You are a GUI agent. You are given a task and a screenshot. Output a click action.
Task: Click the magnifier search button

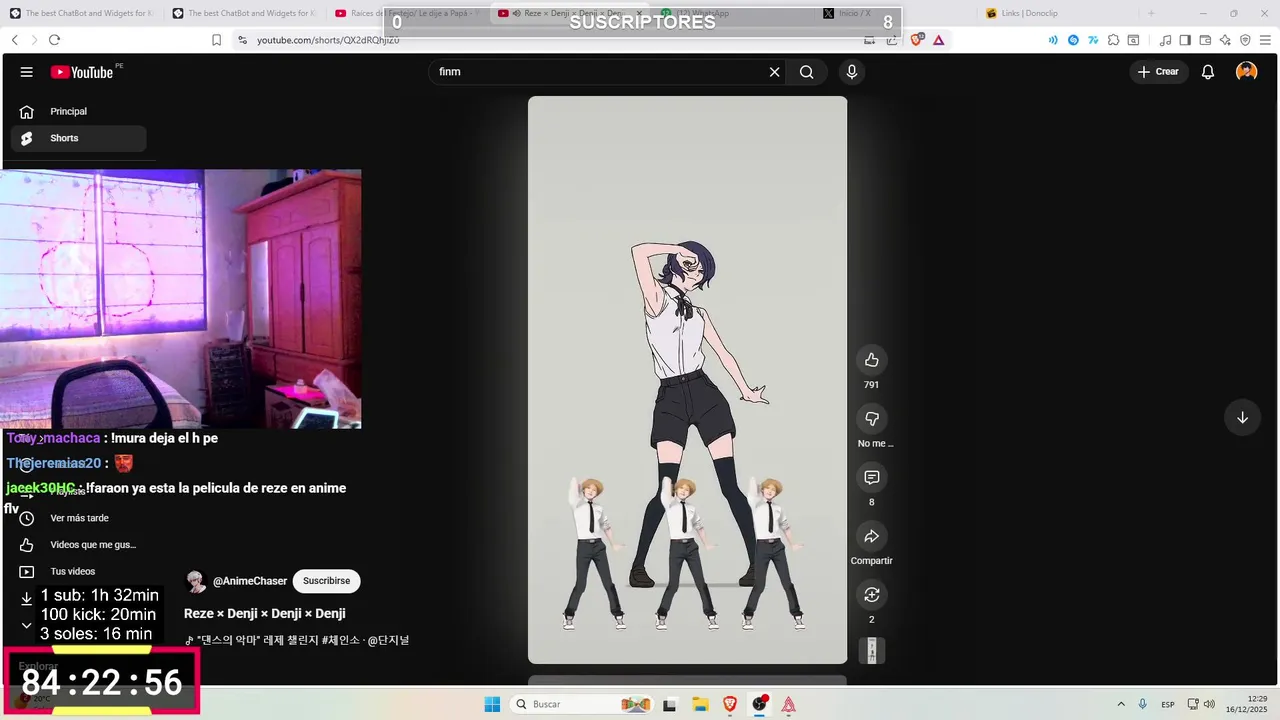pos(807,72)
